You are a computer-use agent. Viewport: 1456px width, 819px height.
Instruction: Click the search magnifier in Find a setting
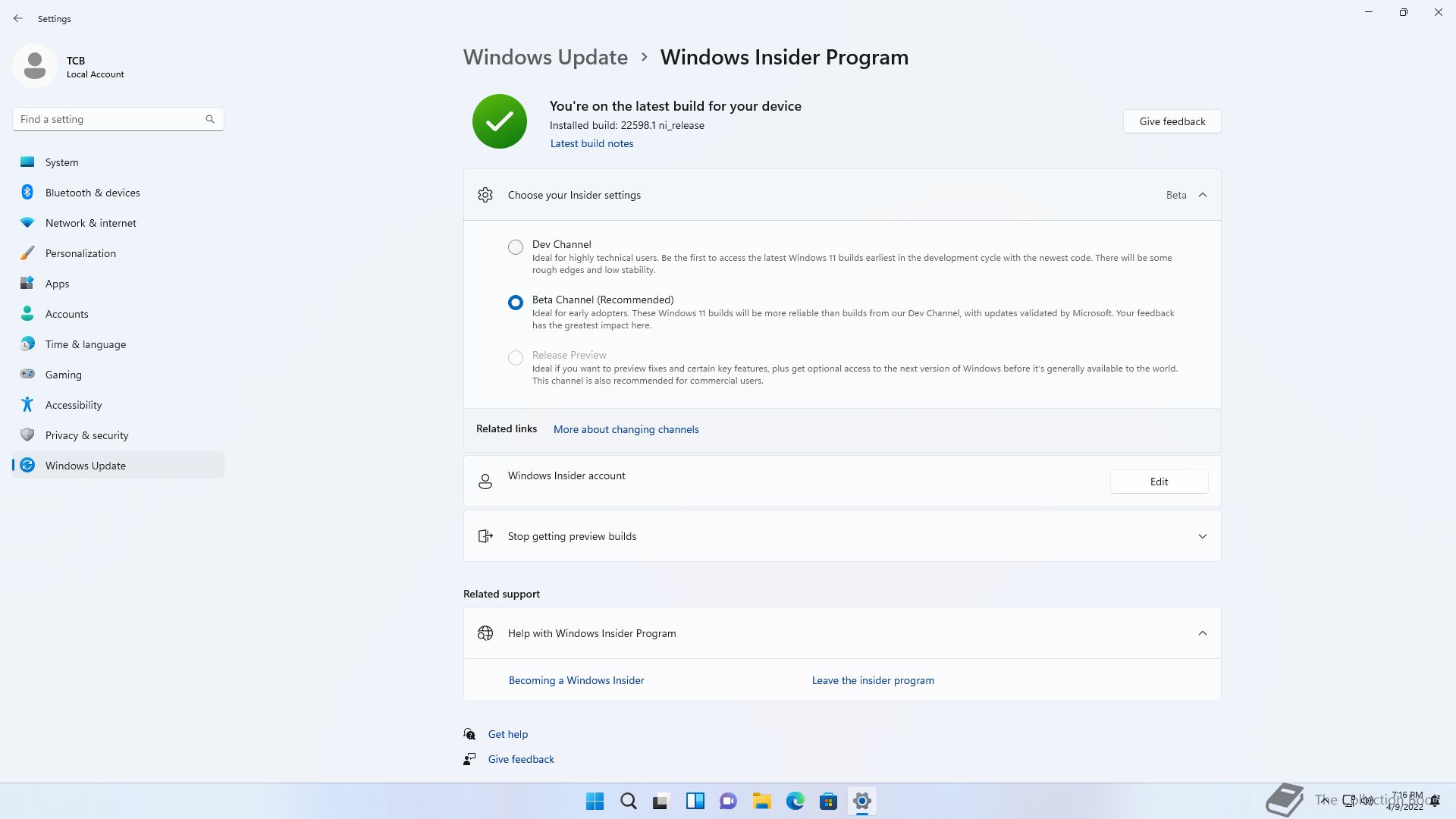210,119
